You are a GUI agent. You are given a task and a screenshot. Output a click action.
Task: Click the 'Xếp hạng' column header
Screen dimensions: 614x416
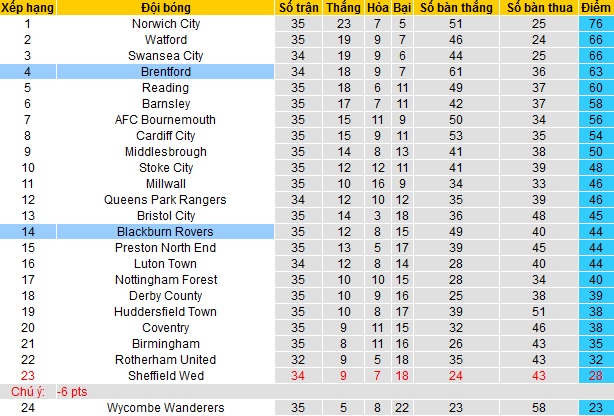[x=27, y=8]
